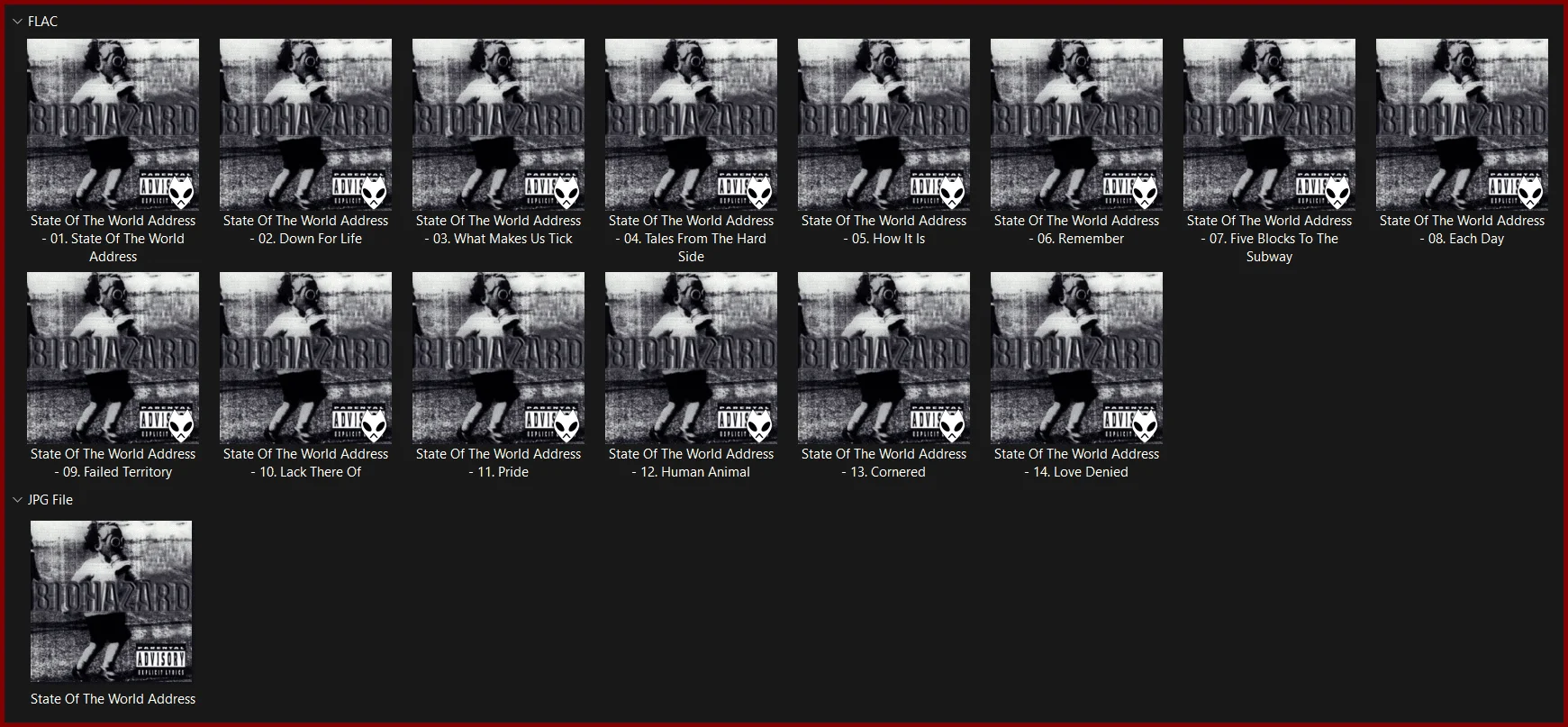Collapse the FLAC group chevron
Viewport: 1568px width, 727px height.
pos(17,22)
